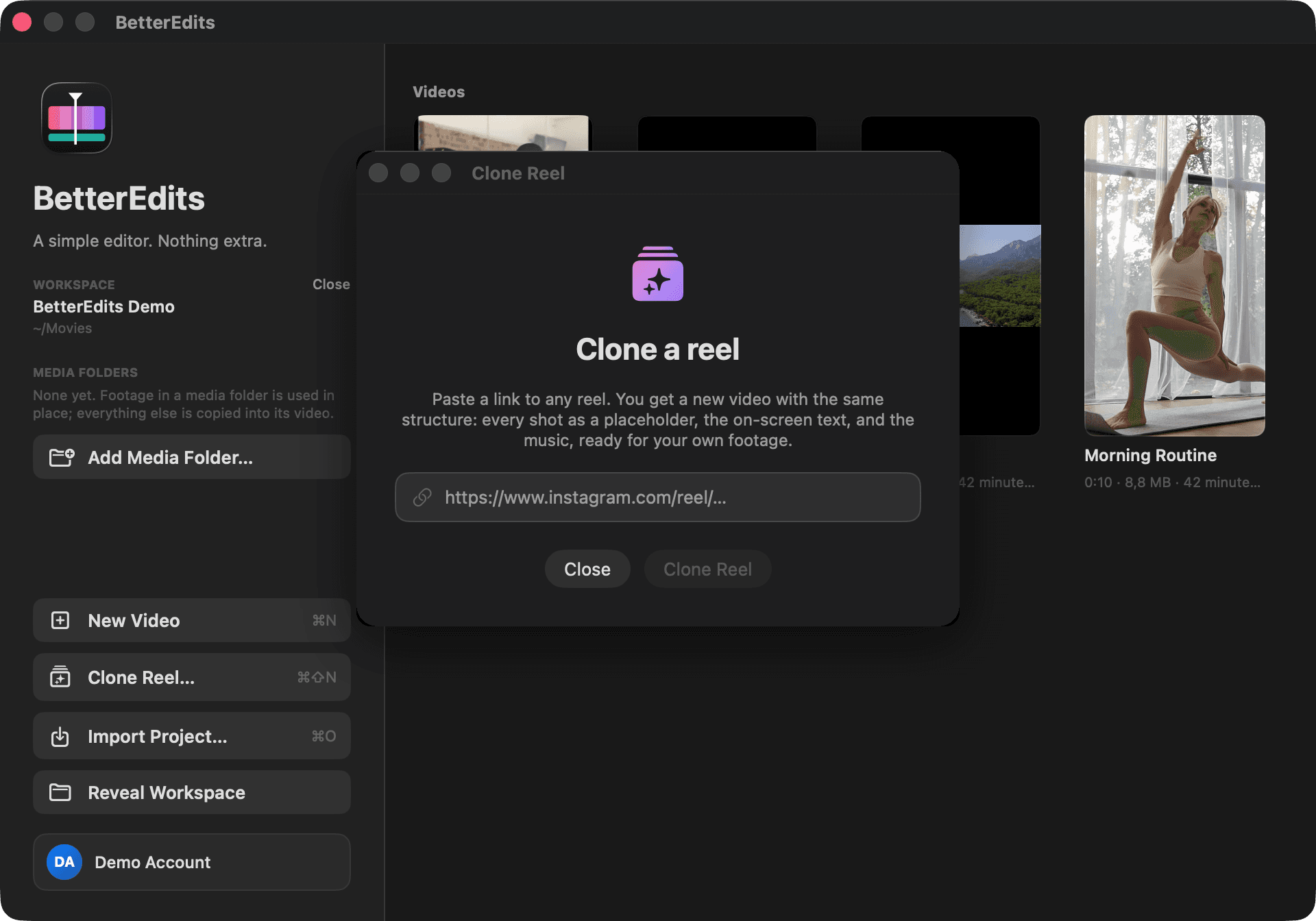
Task: Click Reveal Workspace button
Action: pos(192,792)
